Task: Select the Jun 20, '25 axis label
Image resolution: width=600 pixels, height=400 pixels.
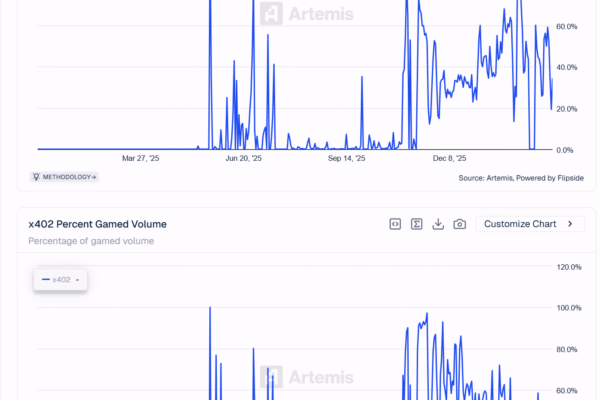Action: pos(243,158)
